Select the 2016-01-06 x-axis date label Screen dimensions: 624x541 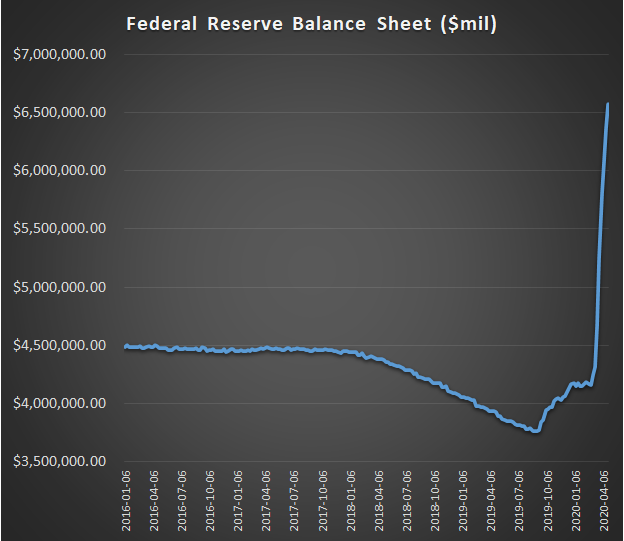click(x=126, y=501)
